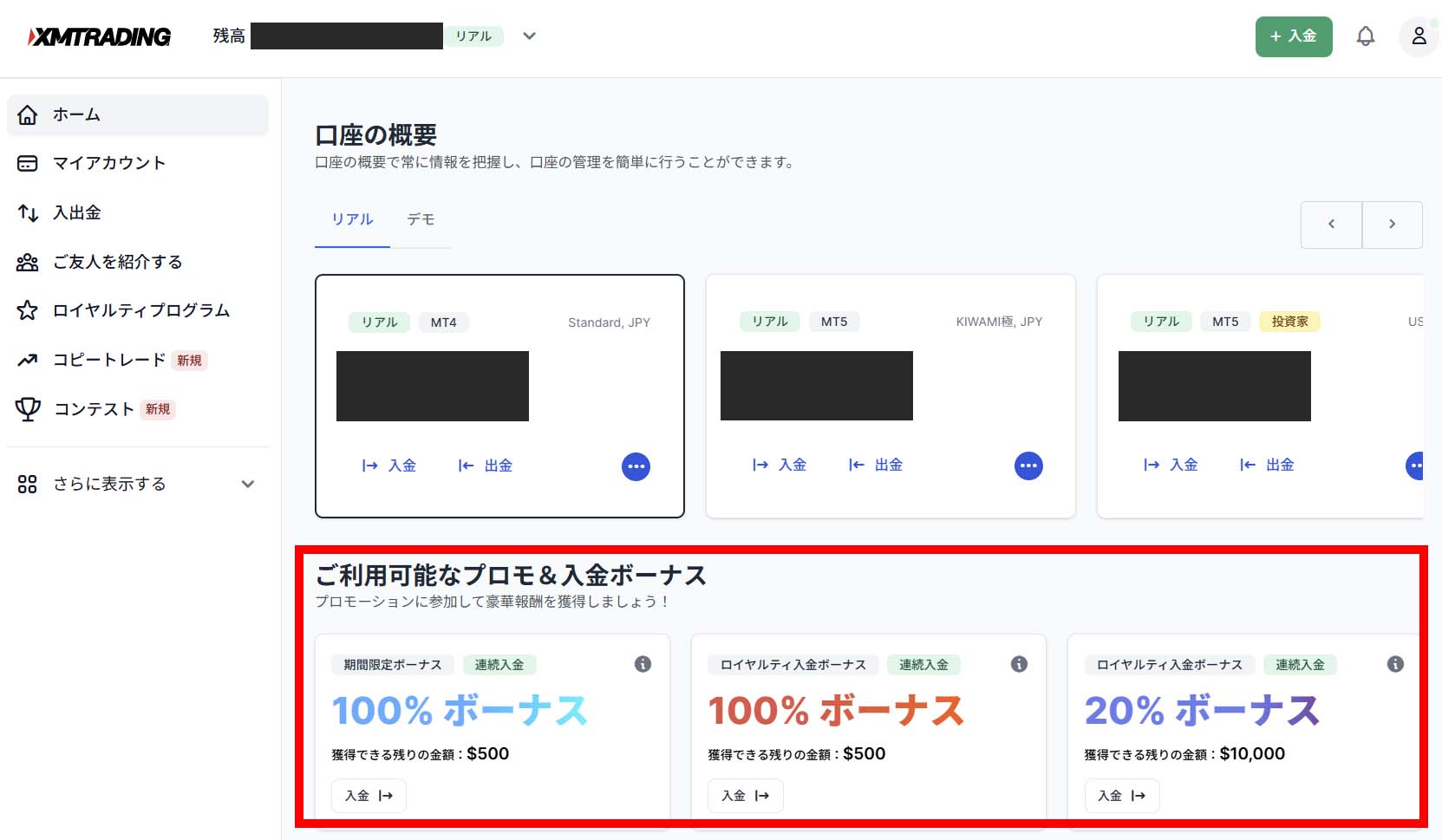Click the ご利用可能なプロモ＆入金ボーナス heading

[x=511, y=576]
